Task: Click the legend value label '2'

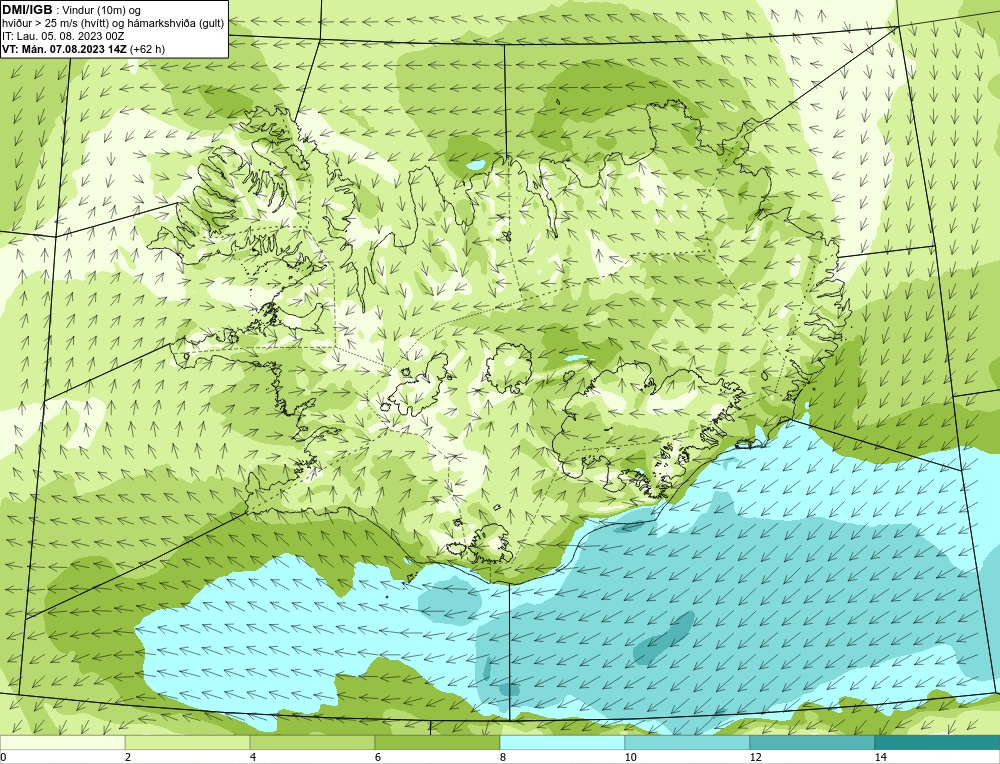Action: click(x=128, y=757)
